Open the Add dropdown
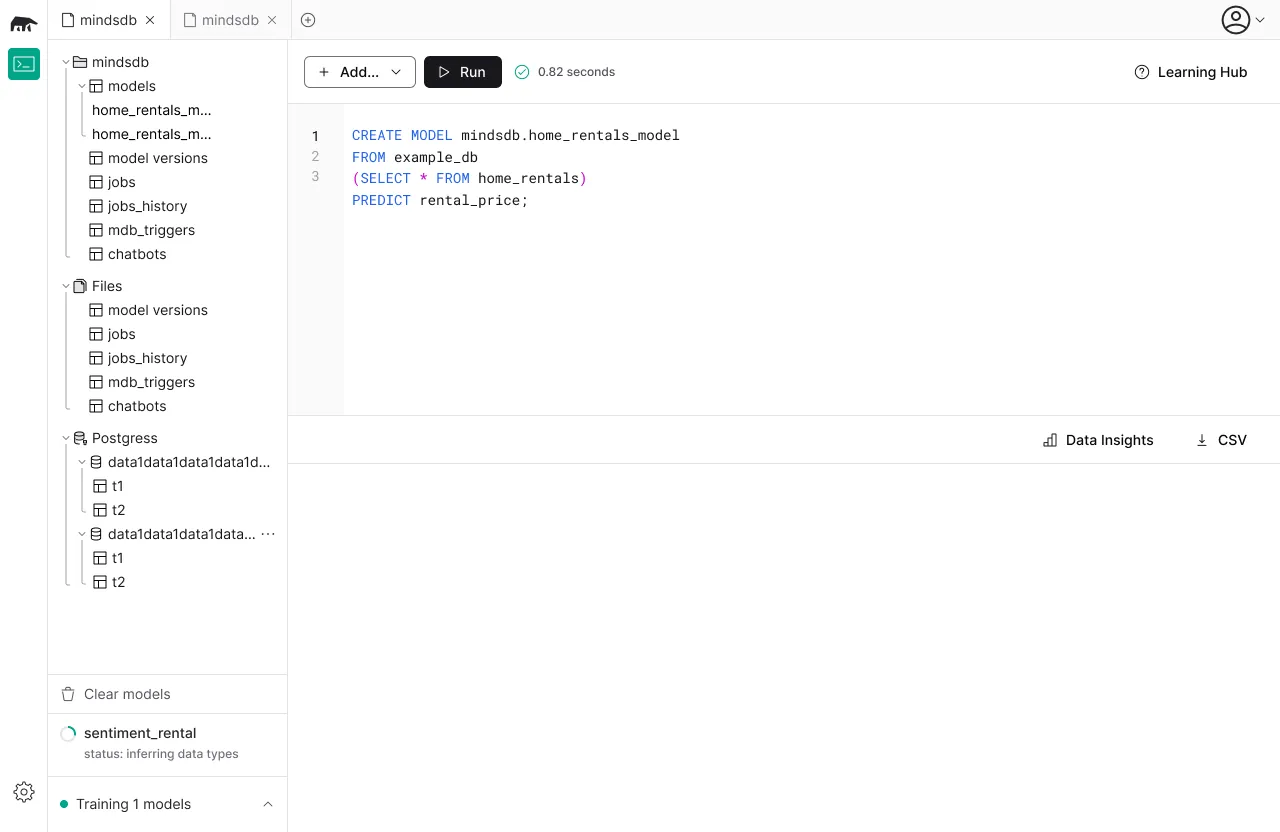The height and width of the screenshot is (832, 1280). pyautogui.click(x=360, y=72)
